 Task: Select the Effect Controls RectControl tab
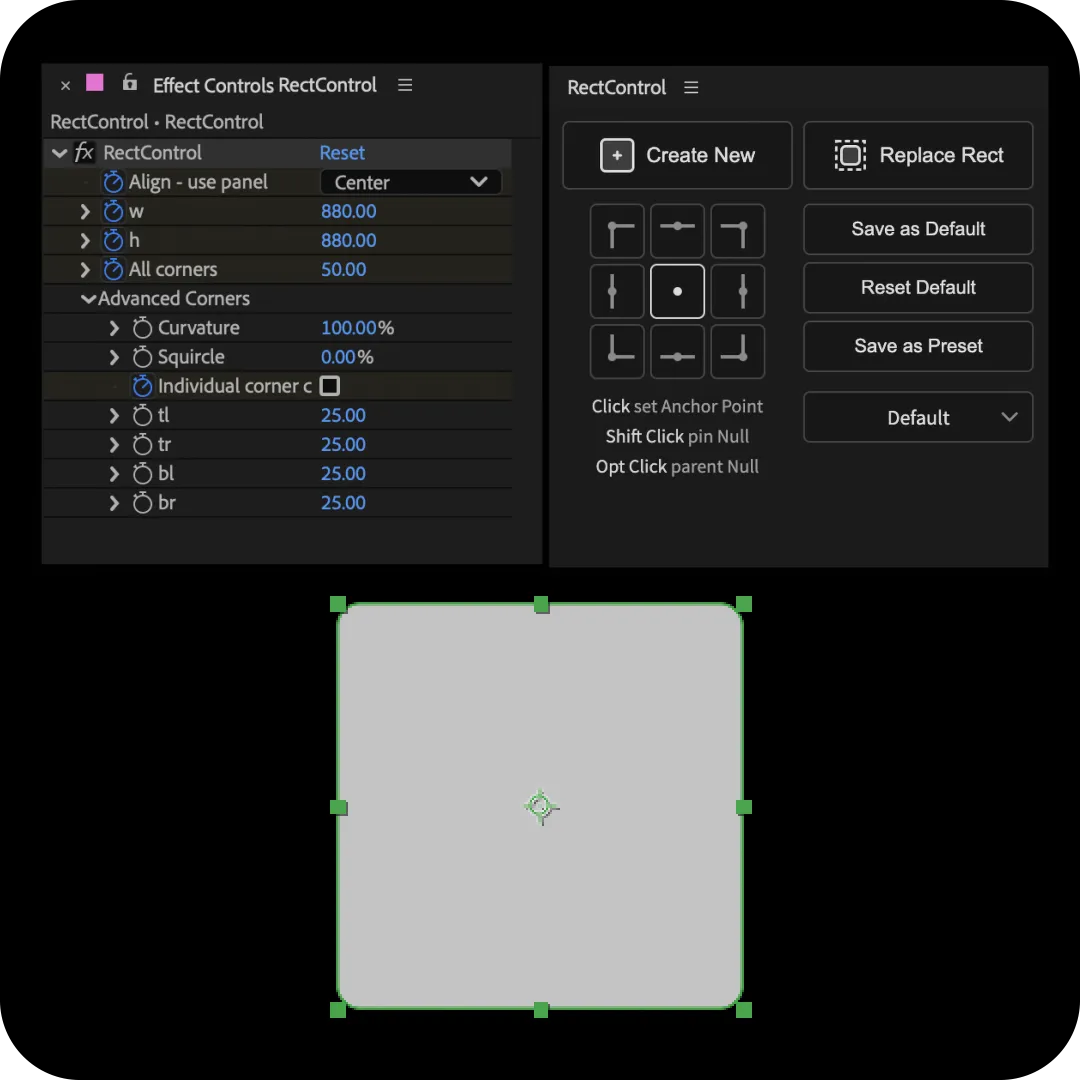[264, 85]
